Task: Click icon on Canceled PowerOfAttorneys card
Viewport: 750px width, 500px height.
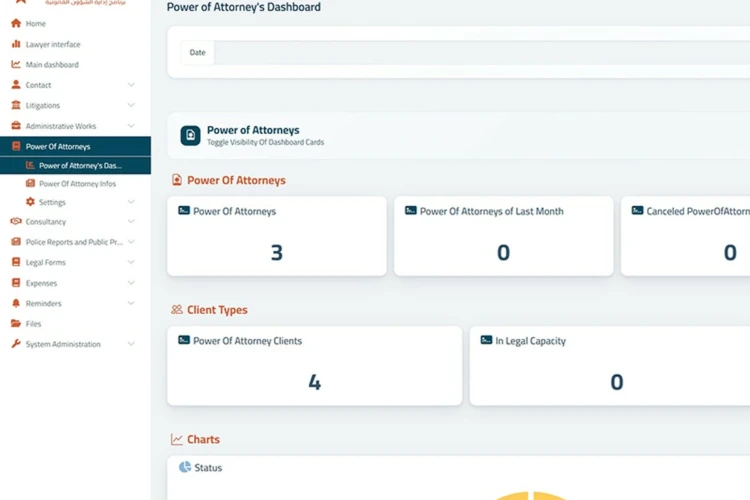Action: click(638, 211)
